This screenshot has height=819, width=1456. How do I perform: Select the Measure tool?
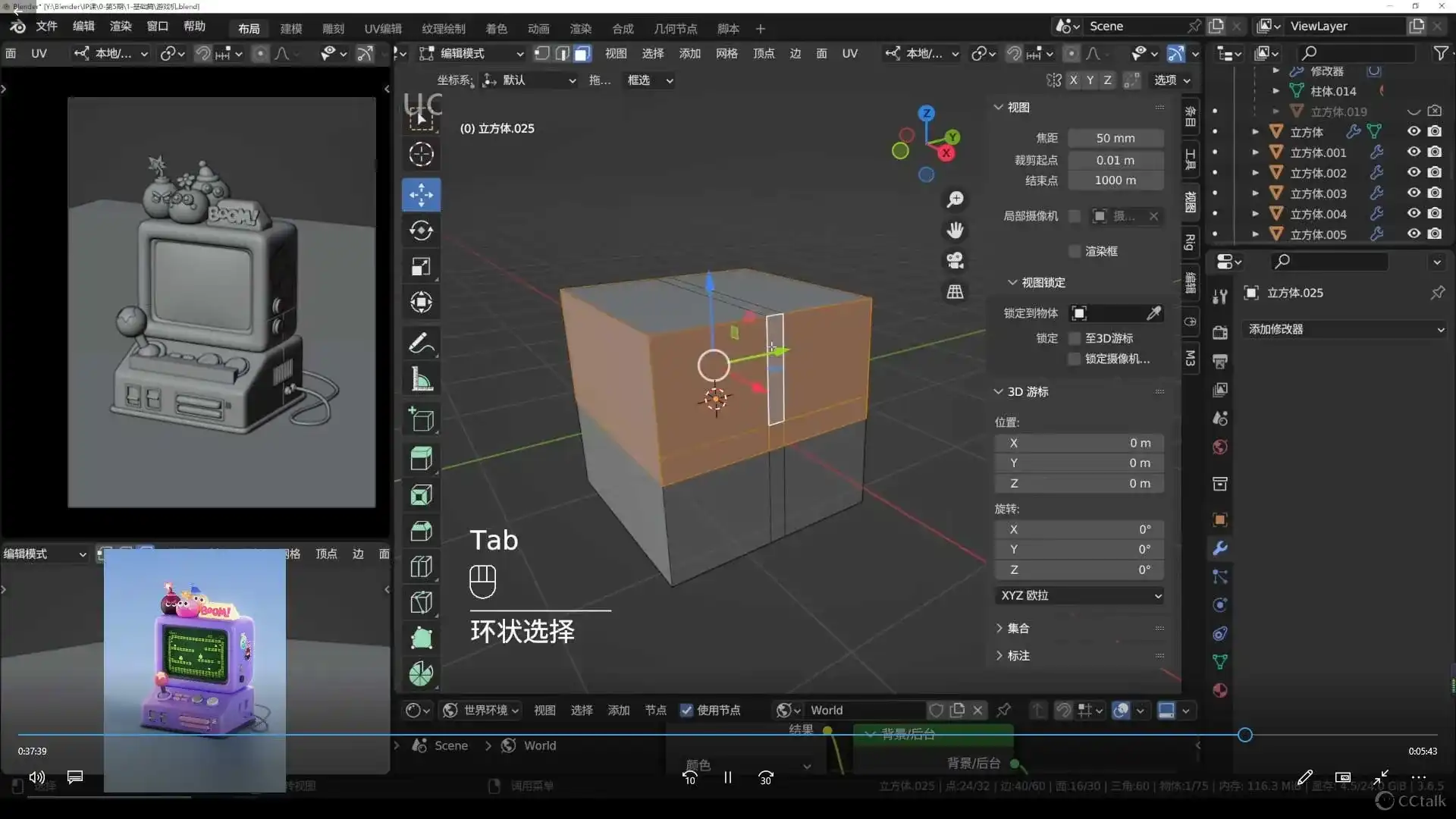421,379
